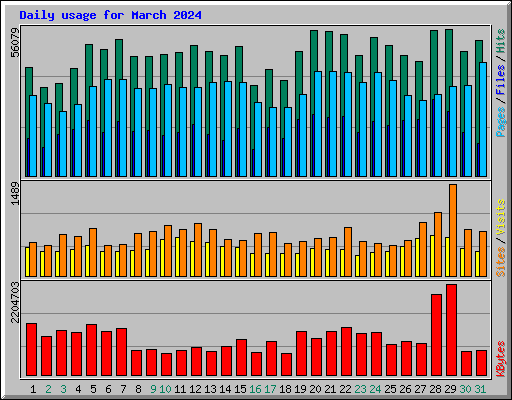Viewport: 512px width, 400px height.
Task: Click the yellow visits bar for day 10
Action: (162, 258)
